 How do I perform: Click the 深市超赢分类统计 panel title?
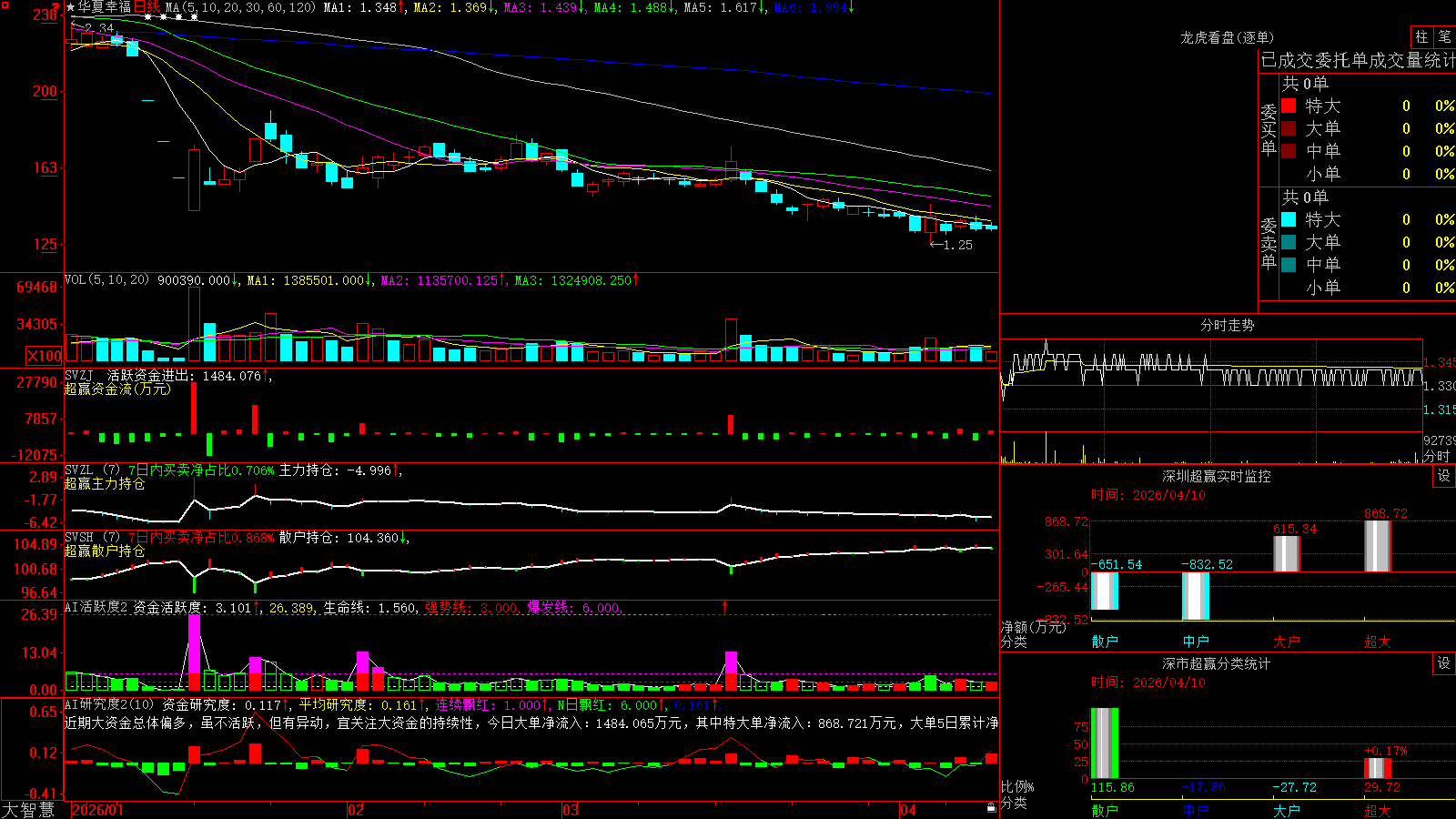tap(1216, 663)
